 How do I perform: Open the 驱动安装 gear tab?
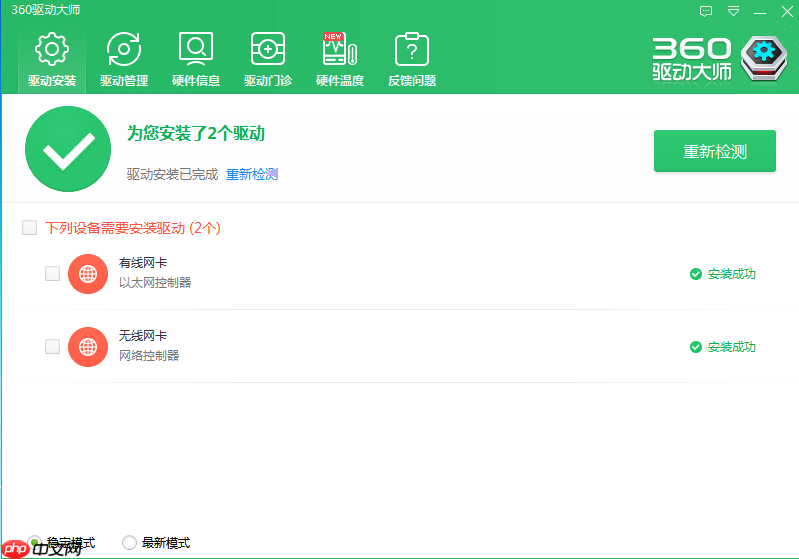[x=51, y=59]
